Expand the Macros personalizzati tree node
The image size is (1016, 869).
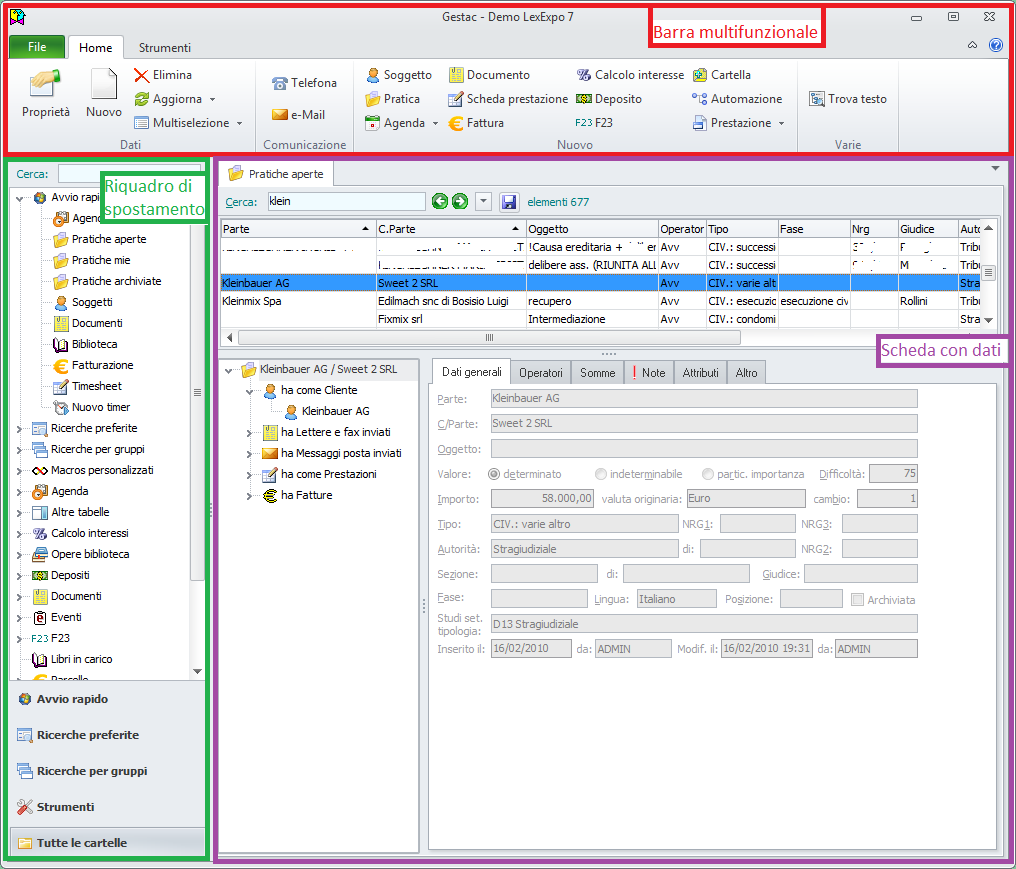tap(19, 471)
